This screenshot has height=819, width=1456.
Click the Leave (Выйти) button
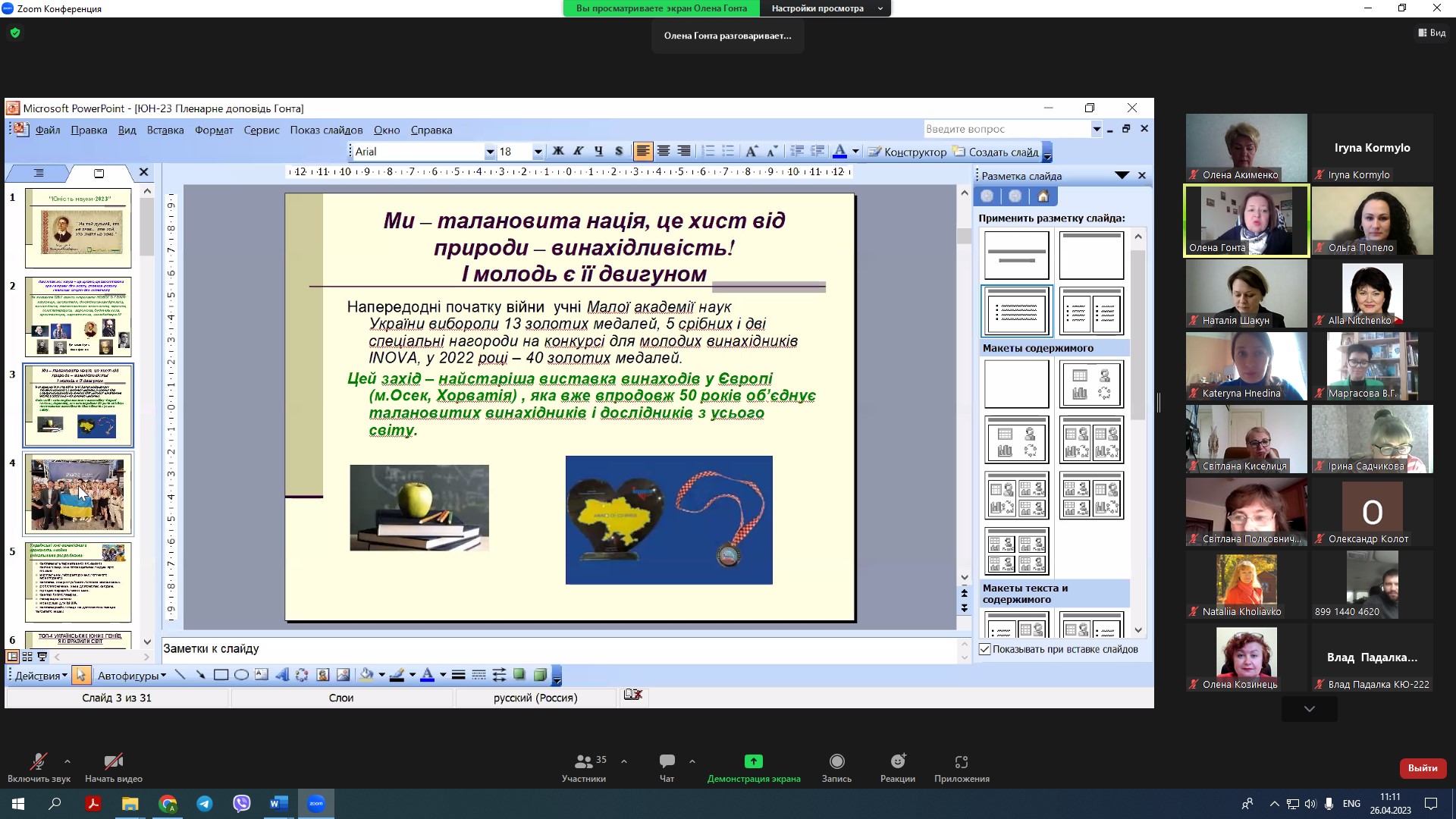tap(1422, 768)
